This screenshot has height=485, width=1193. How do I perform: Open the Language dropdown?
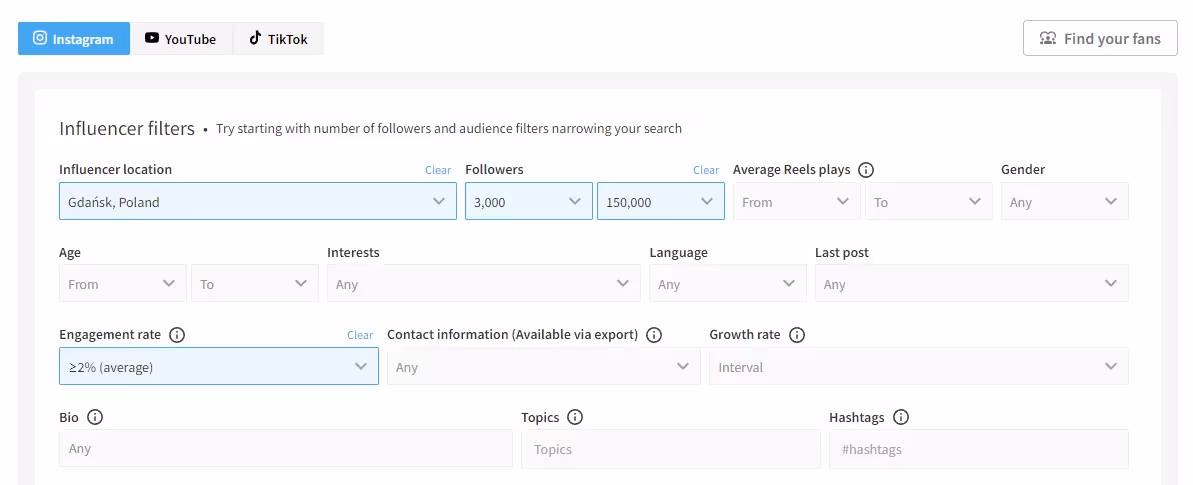(727, 284)
